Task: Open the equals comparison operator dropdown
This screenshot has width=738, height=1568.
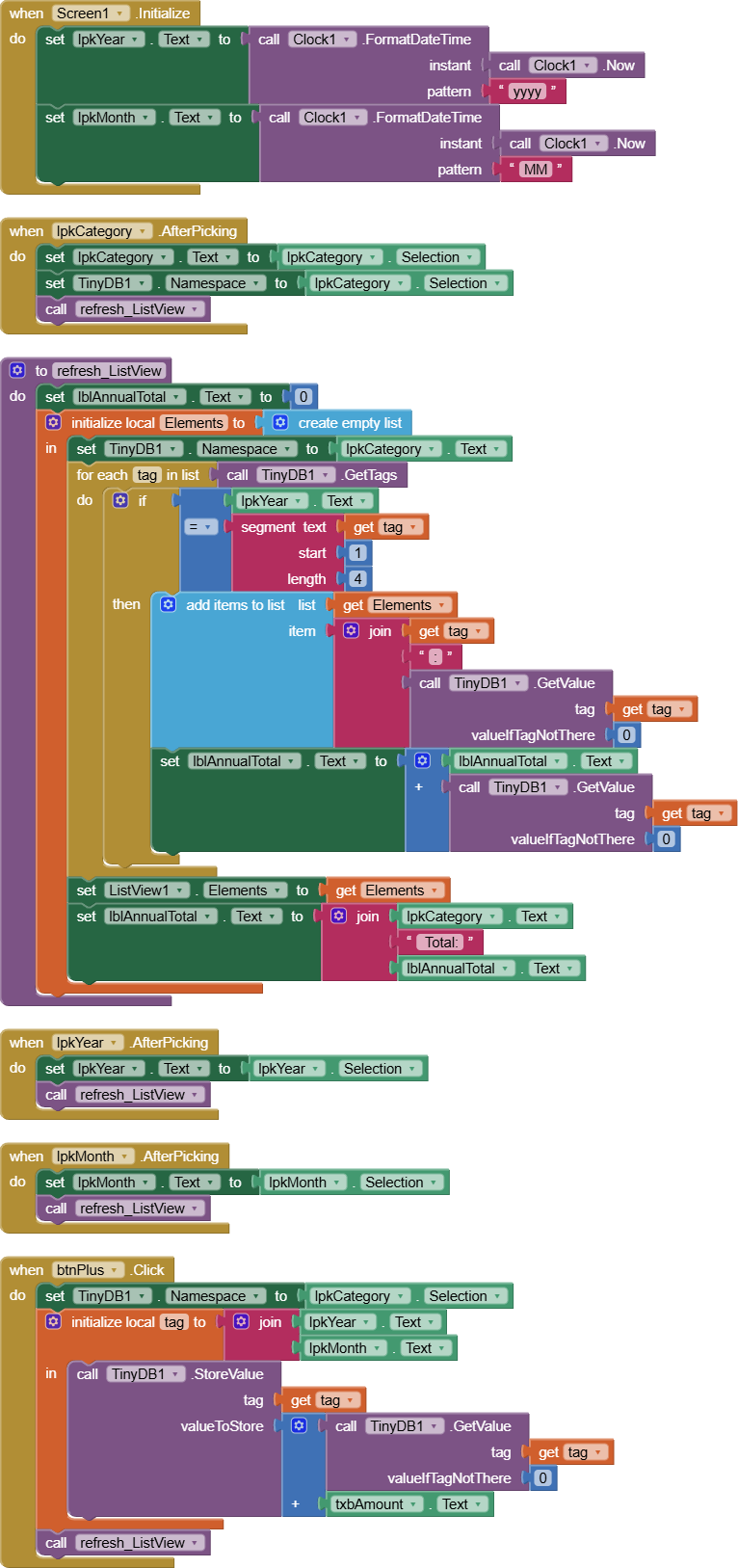Action: (199, 526)
